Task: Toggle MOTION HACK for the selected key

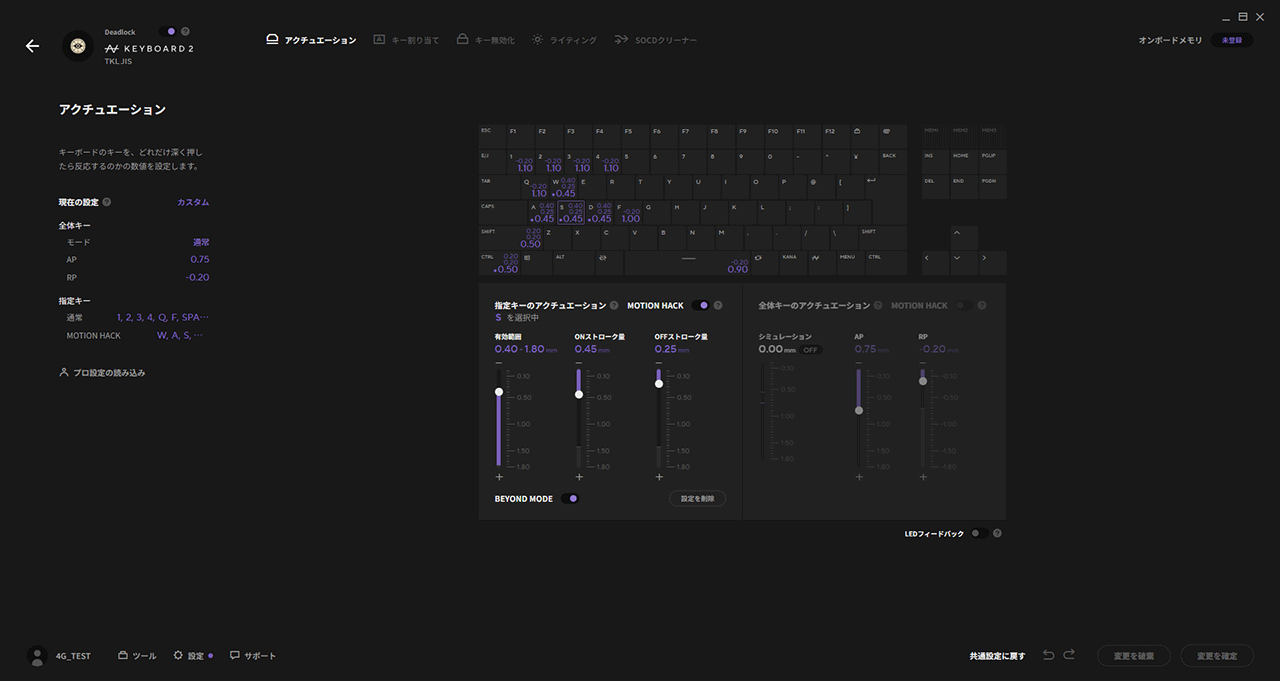Action: (x=700, y=305)
